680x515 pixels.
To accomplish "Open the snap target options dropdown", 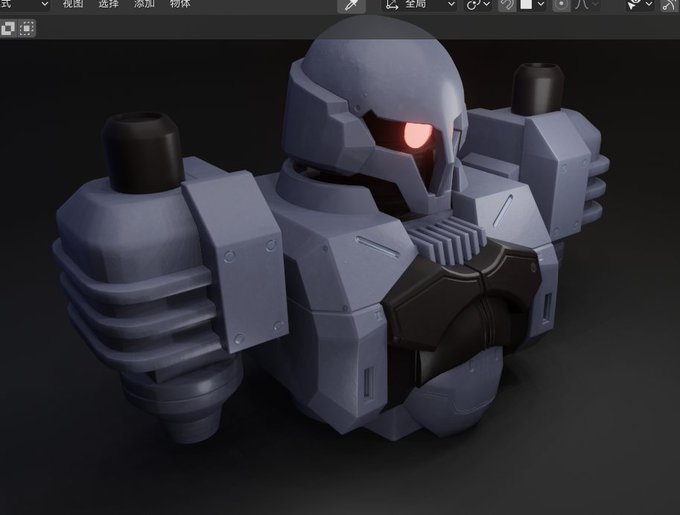I will point(533,4).
